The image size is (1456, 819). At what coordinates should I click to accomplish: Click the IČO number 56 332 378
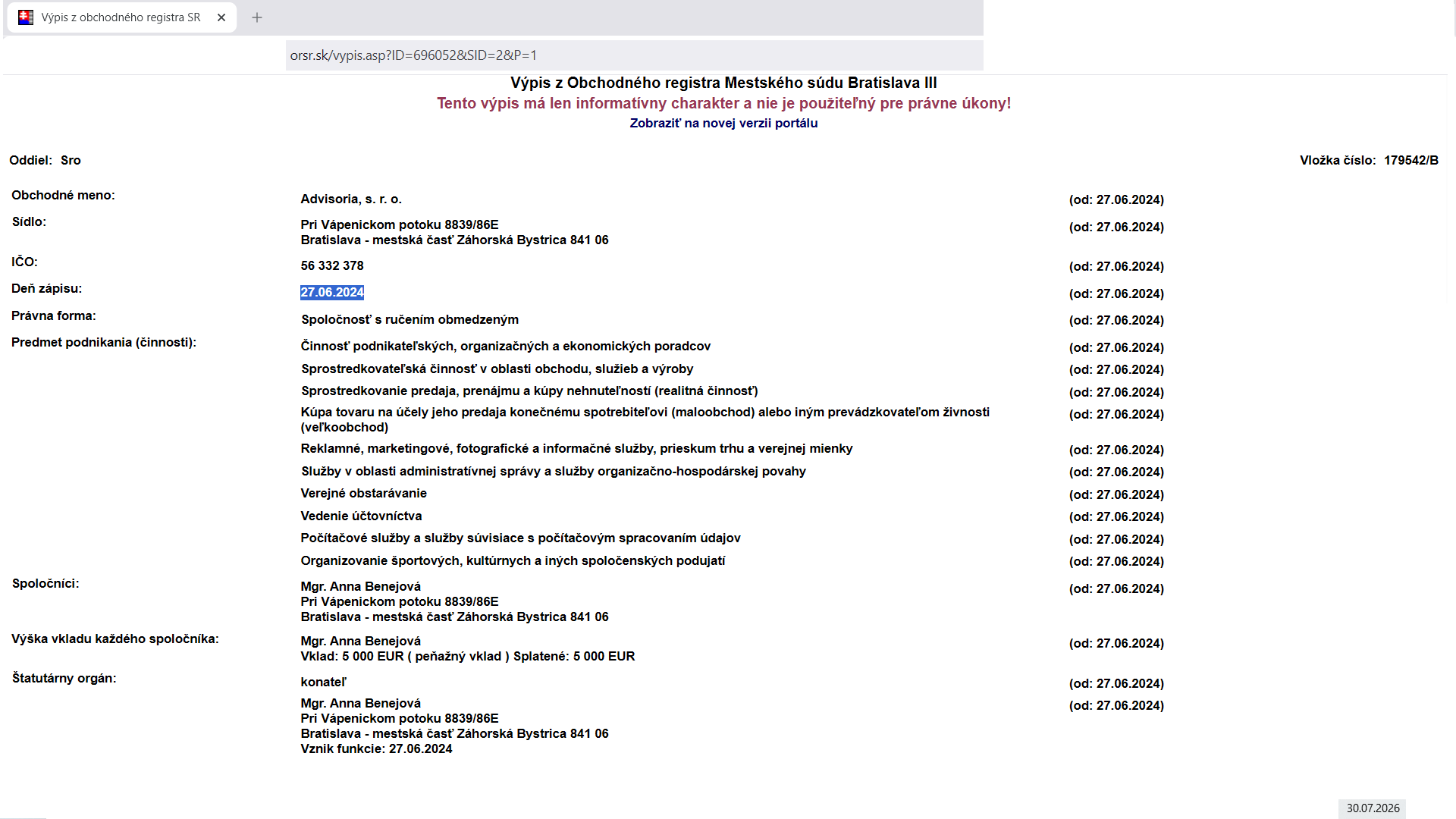click(x=332, y=265)
